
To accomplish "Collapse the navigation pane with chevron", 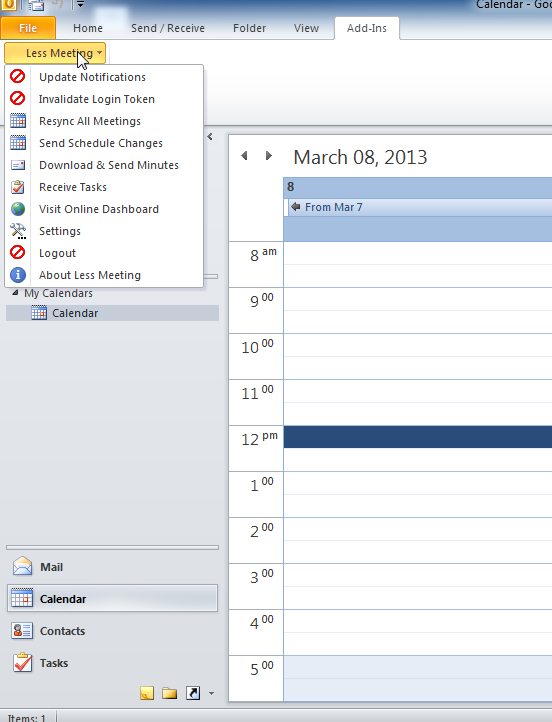I will pyautogui.click(x=210, y=137).
